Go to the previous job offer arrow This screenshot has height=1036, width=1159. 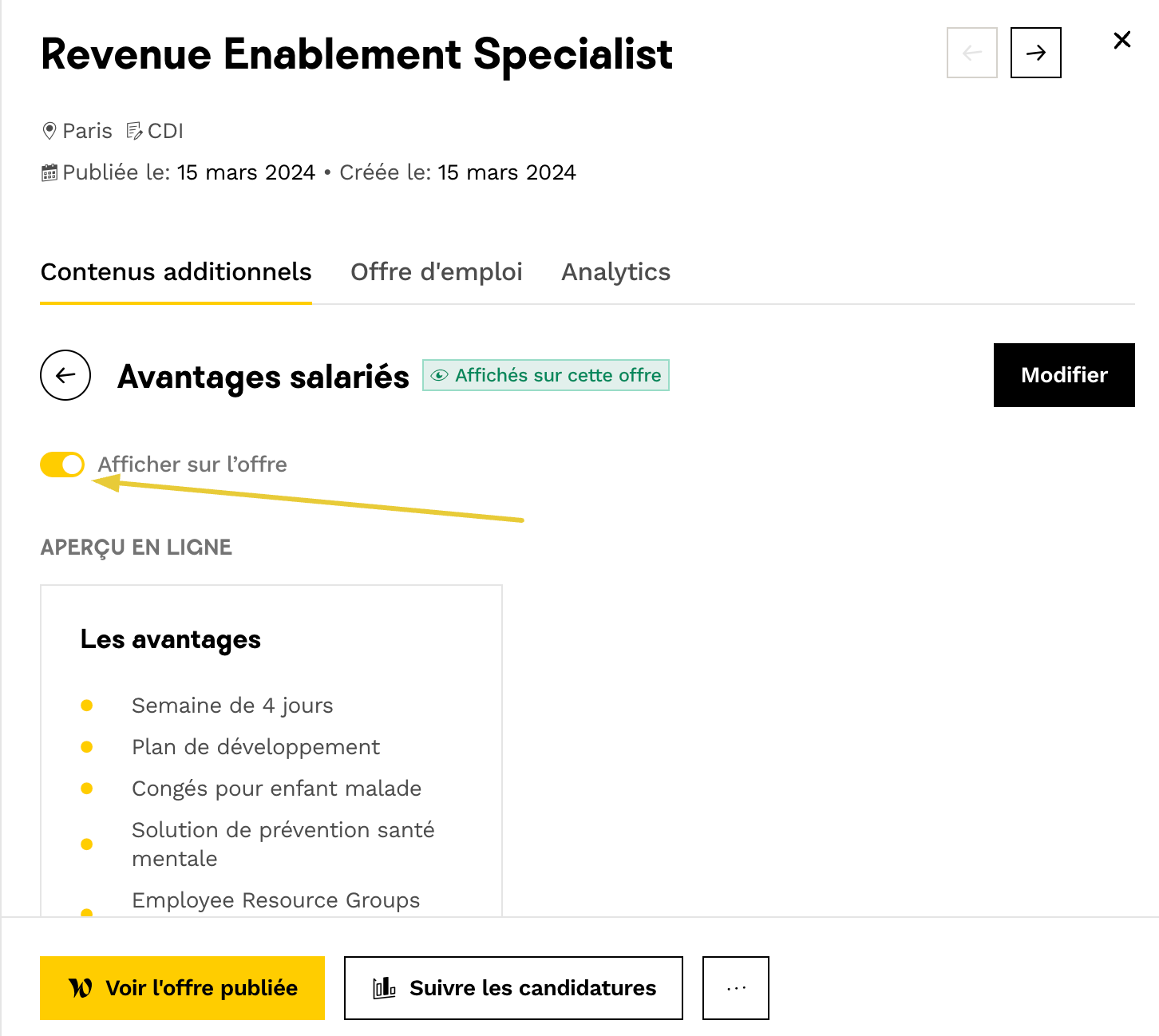(x=971, y=53)
